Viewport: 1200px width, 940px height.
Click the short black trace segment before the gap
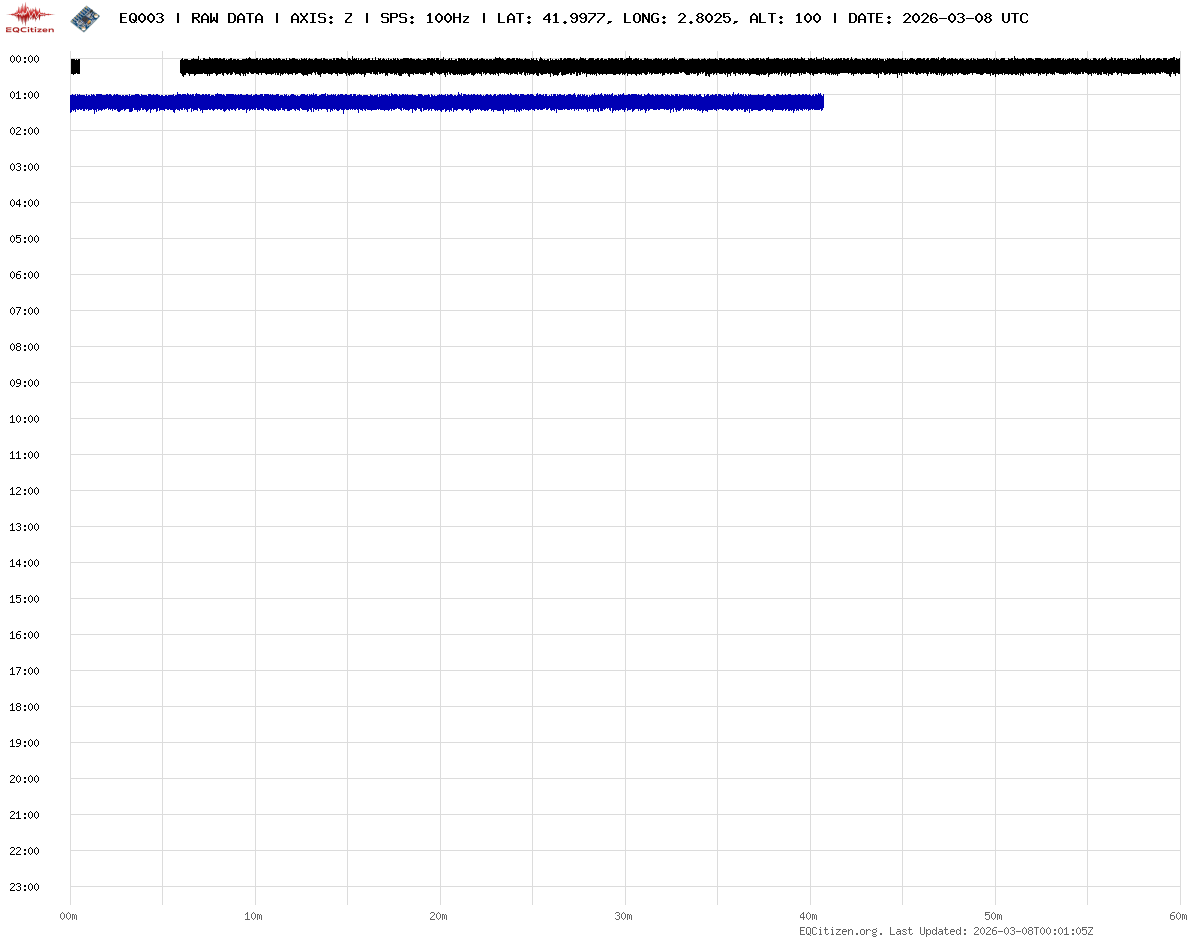75,66
